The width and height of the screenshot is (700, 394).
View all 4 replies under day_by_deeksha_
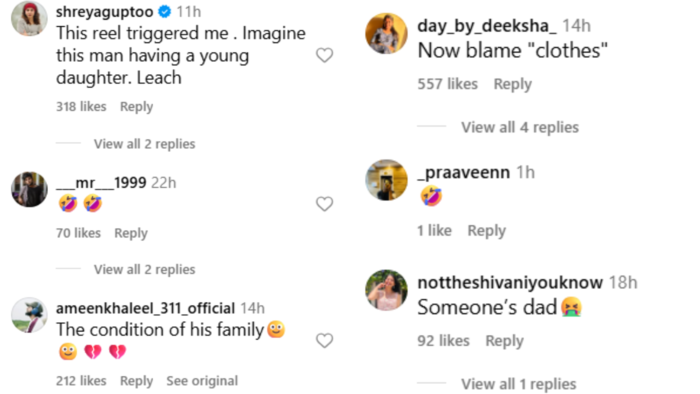click(x=520, y=127)
